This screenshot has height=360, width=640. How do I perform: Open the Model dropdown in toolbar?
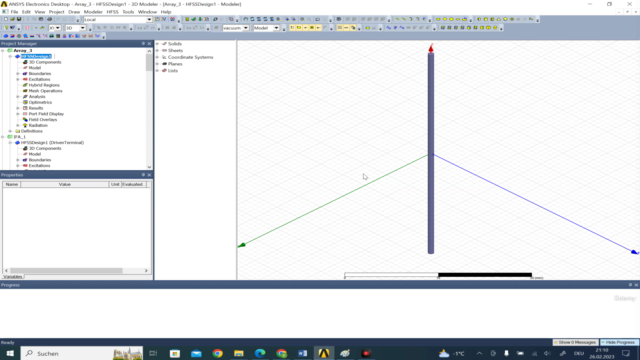276,28
